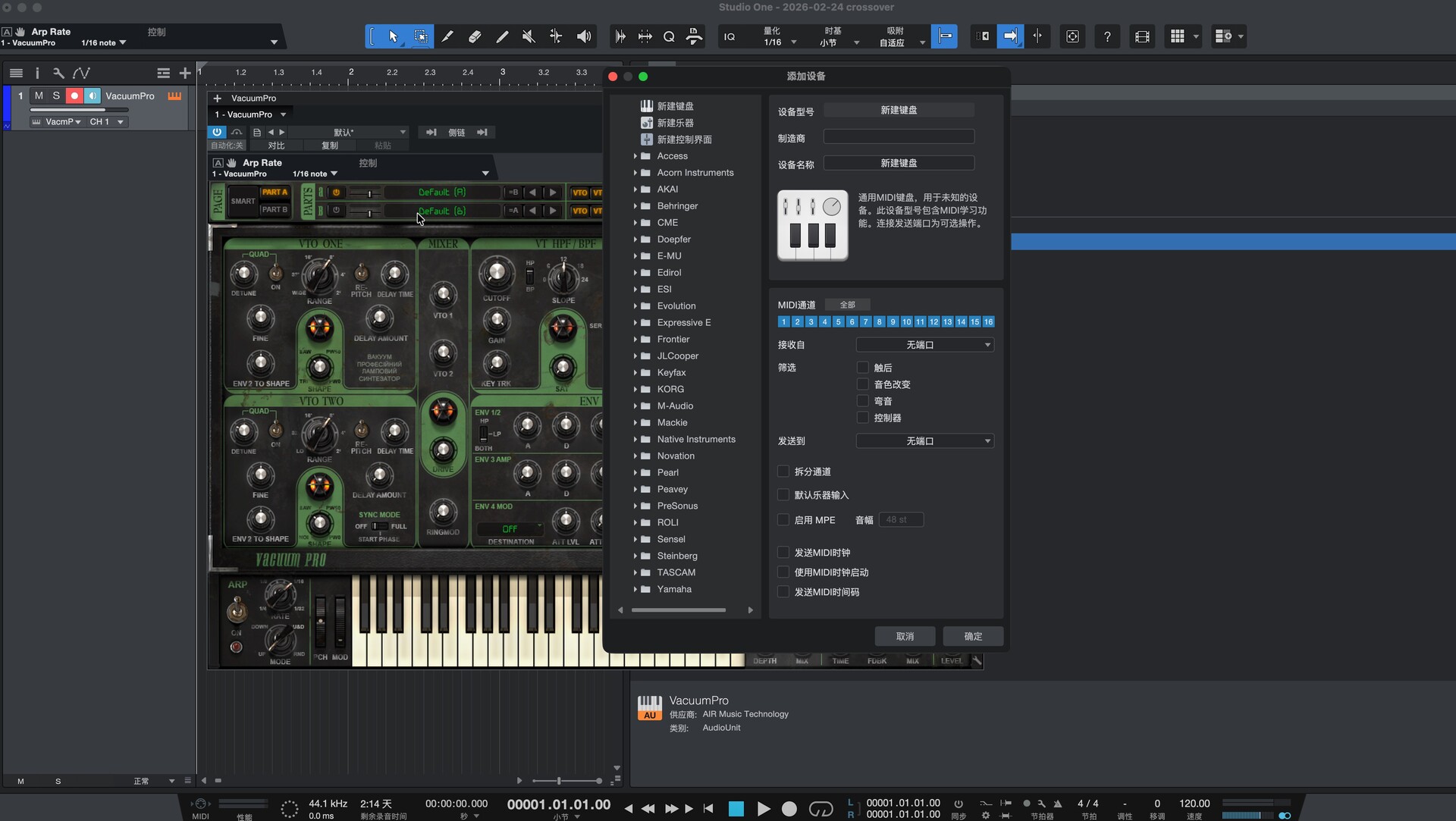Select the Eraser tool in toolbar

click(x=475, y=36)
